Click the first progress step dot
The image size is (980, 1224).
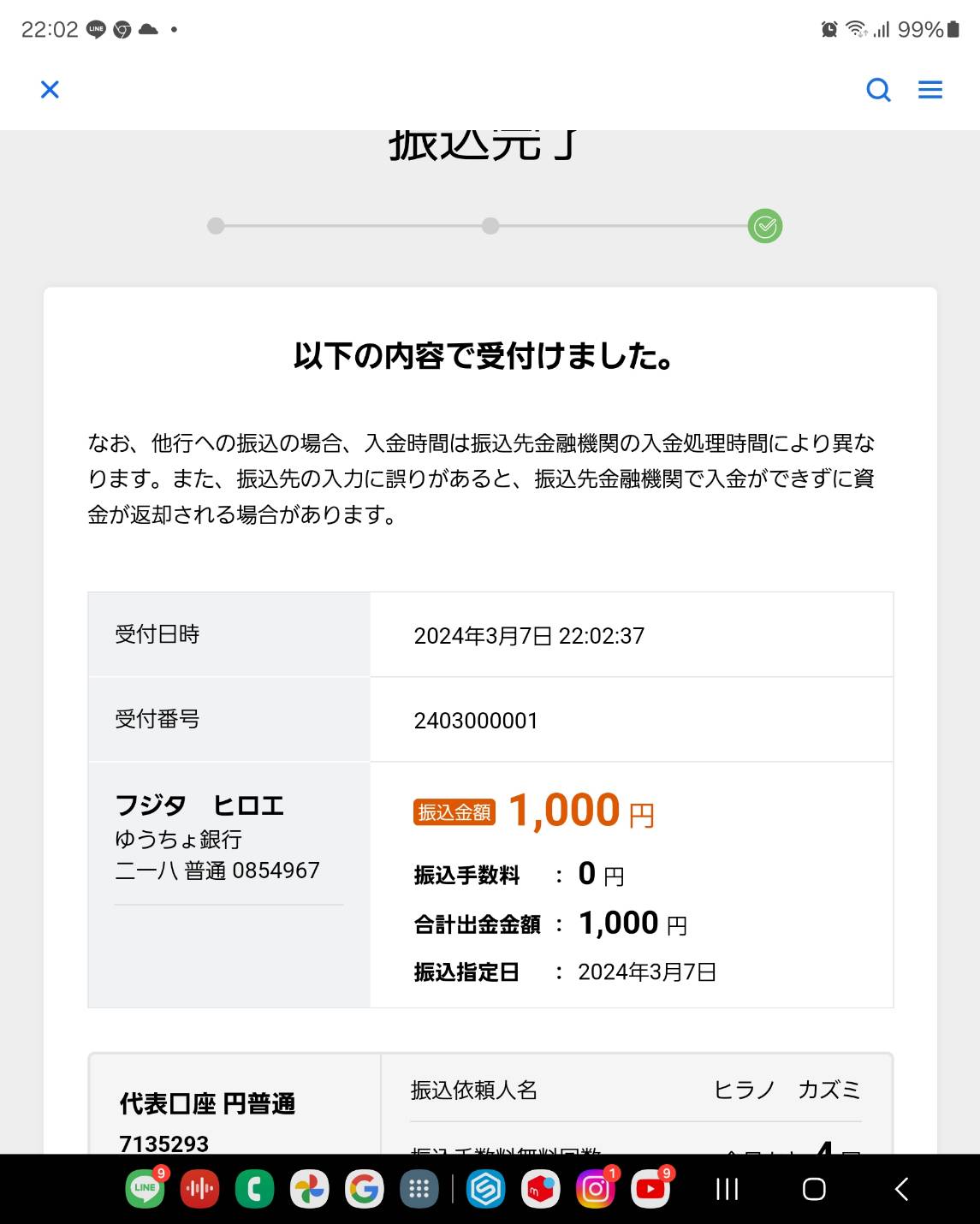[x=217, y=226]
